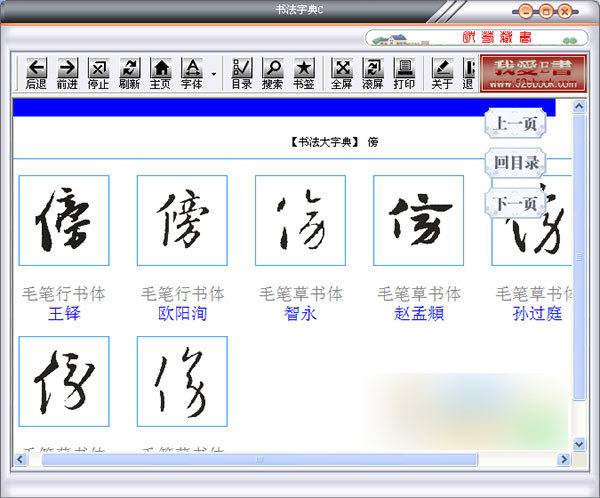Click the 后退 (Back) toolbar icon
Screen dimensions: 600x498
pyautogui.click(x=36, y=74)
